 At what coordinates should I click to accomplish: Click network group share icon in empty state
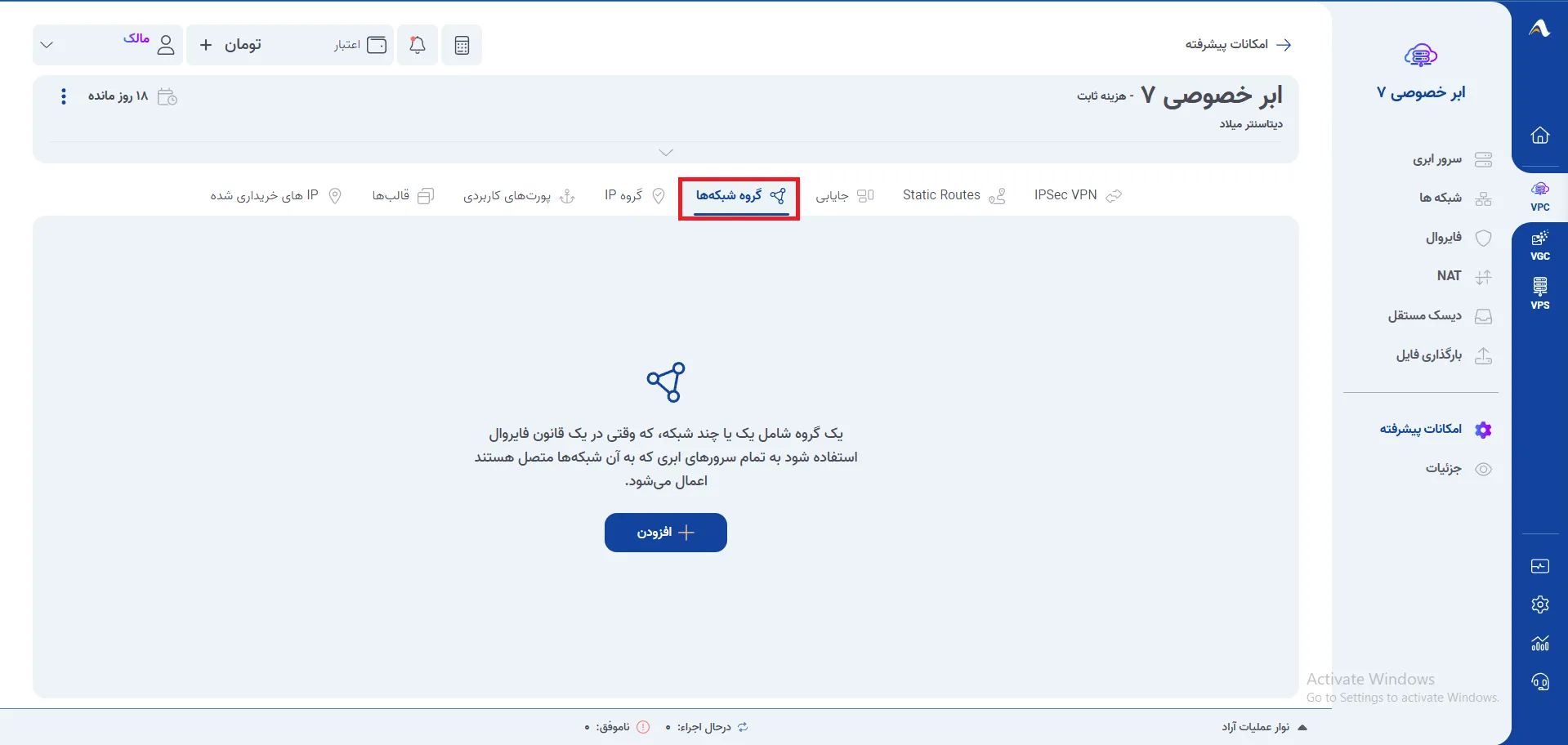(666, 382)
